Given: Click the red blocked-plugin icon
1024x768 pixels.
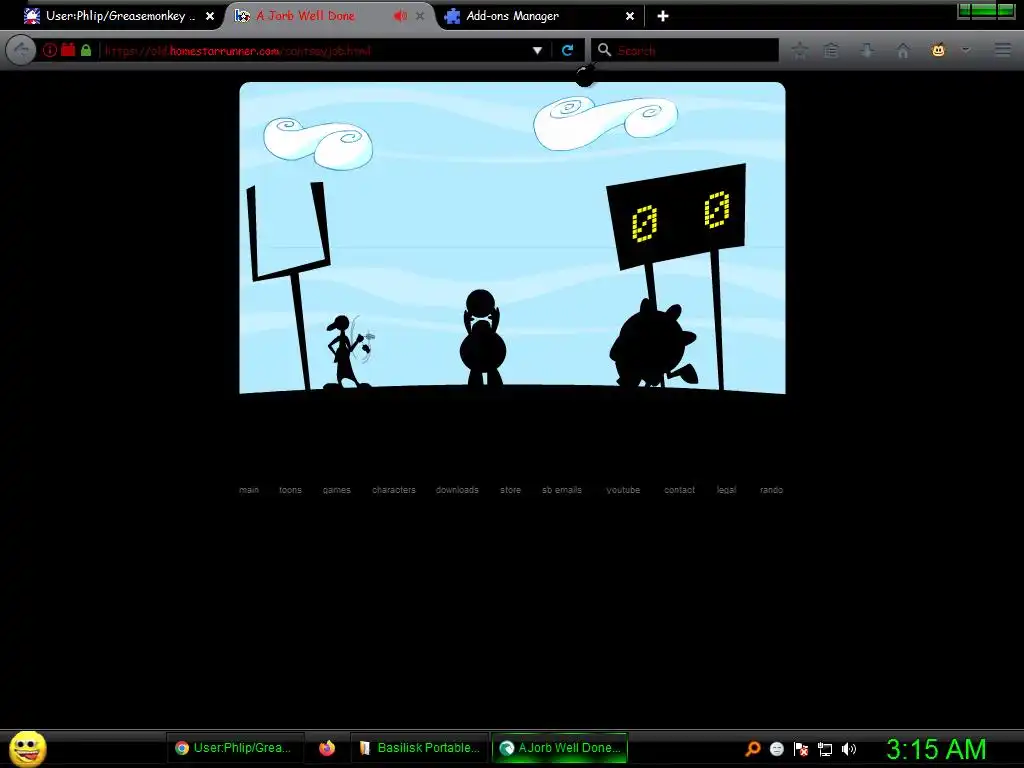Looking at the screenshot, I should [x=68, y=50].
